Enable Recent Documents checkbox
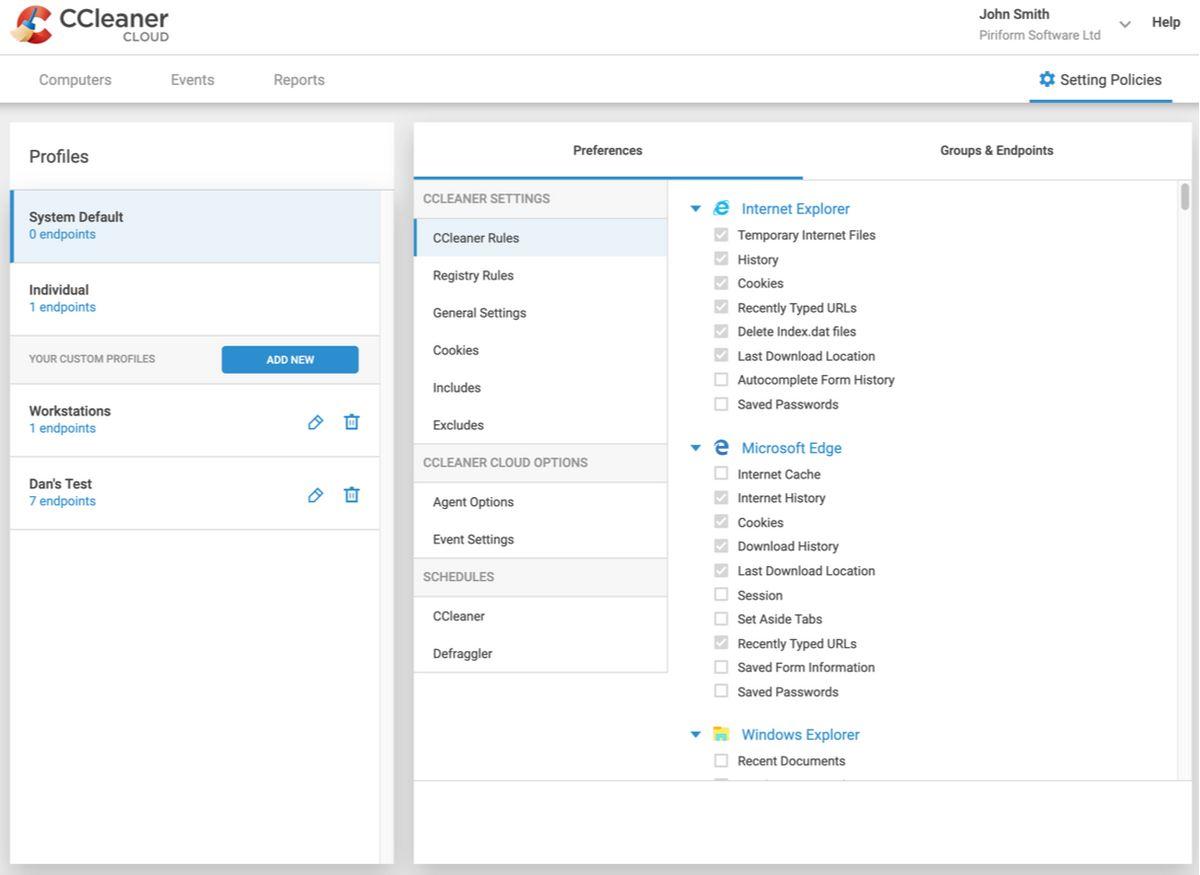The image size is (1200, 875). 721,761
